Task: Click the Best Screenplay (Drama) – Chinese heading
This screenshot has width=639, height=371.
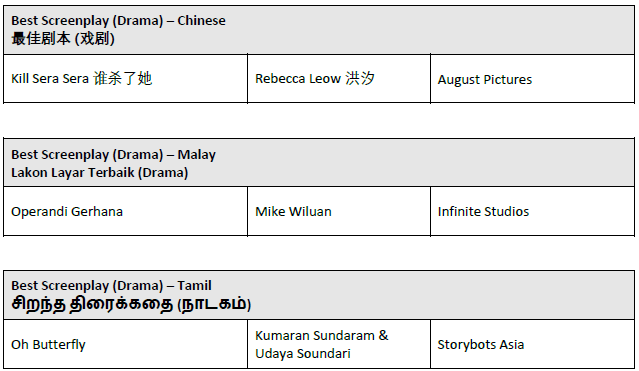Action: [118, 20]
